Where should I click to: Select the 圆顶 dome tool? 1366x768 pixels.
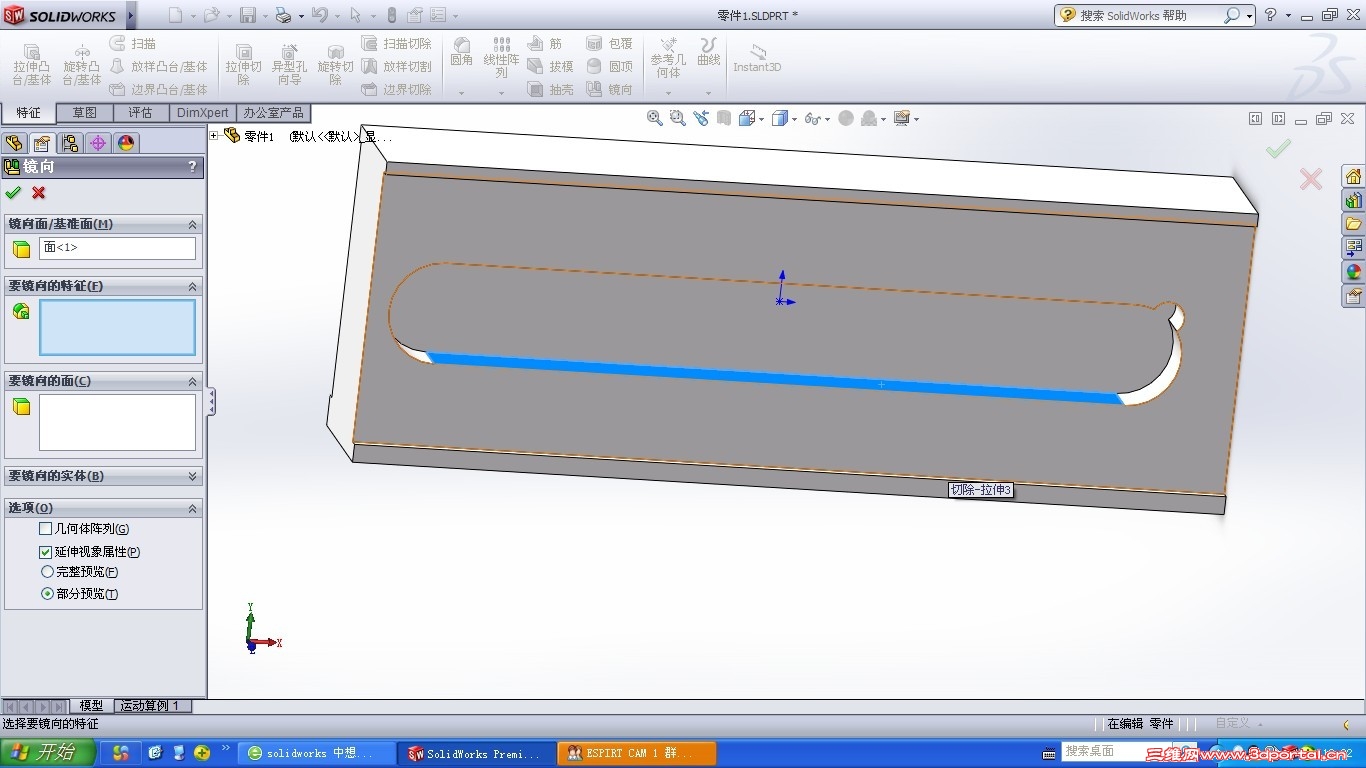(609, 66)
